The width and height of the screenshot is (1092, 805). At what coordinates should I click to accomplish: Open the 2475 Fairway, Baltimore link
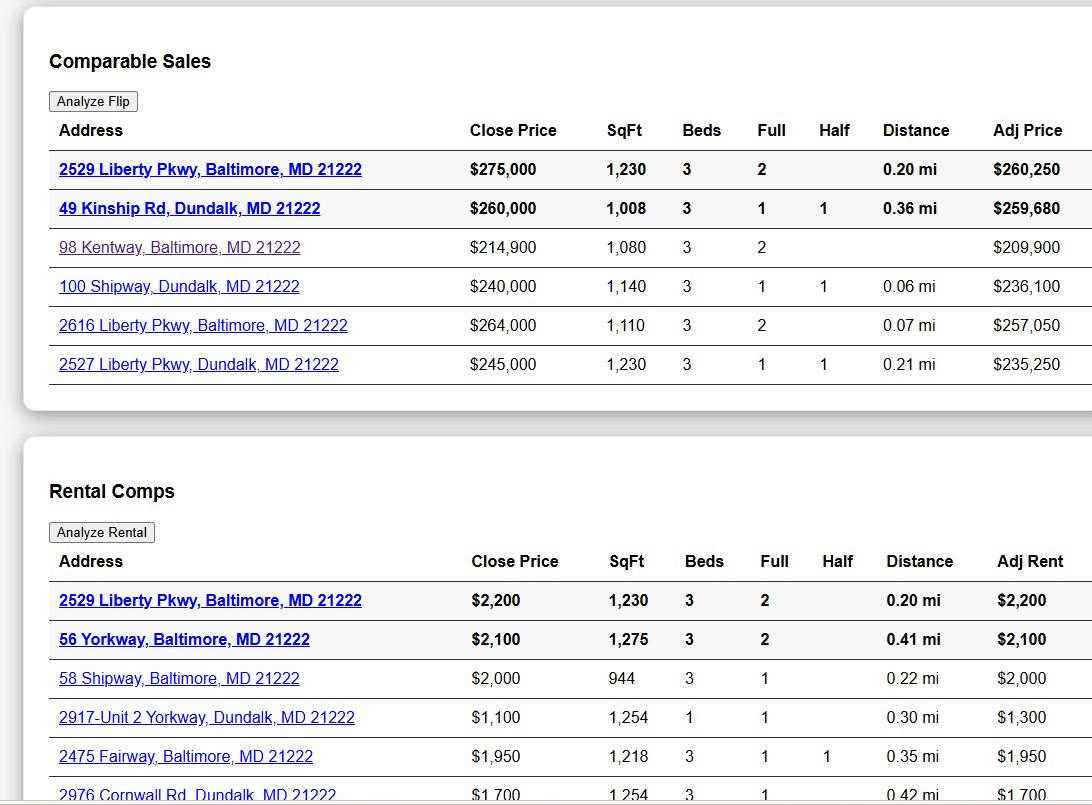point(186,756)
